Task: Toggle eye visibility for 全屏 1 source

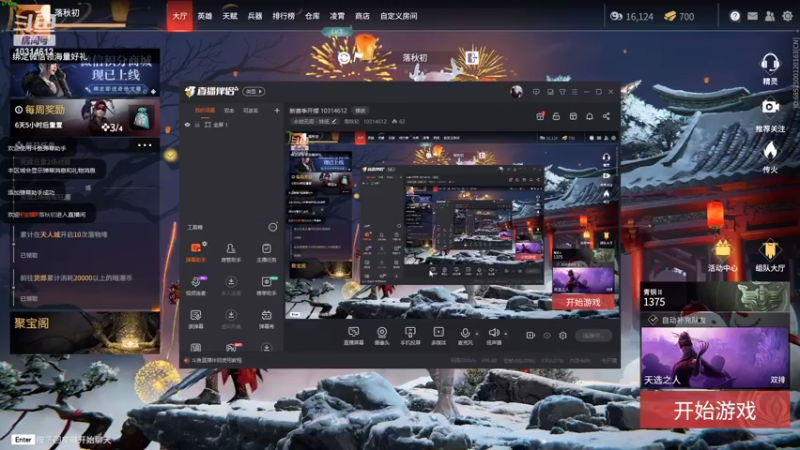Action: coord(187,124)
